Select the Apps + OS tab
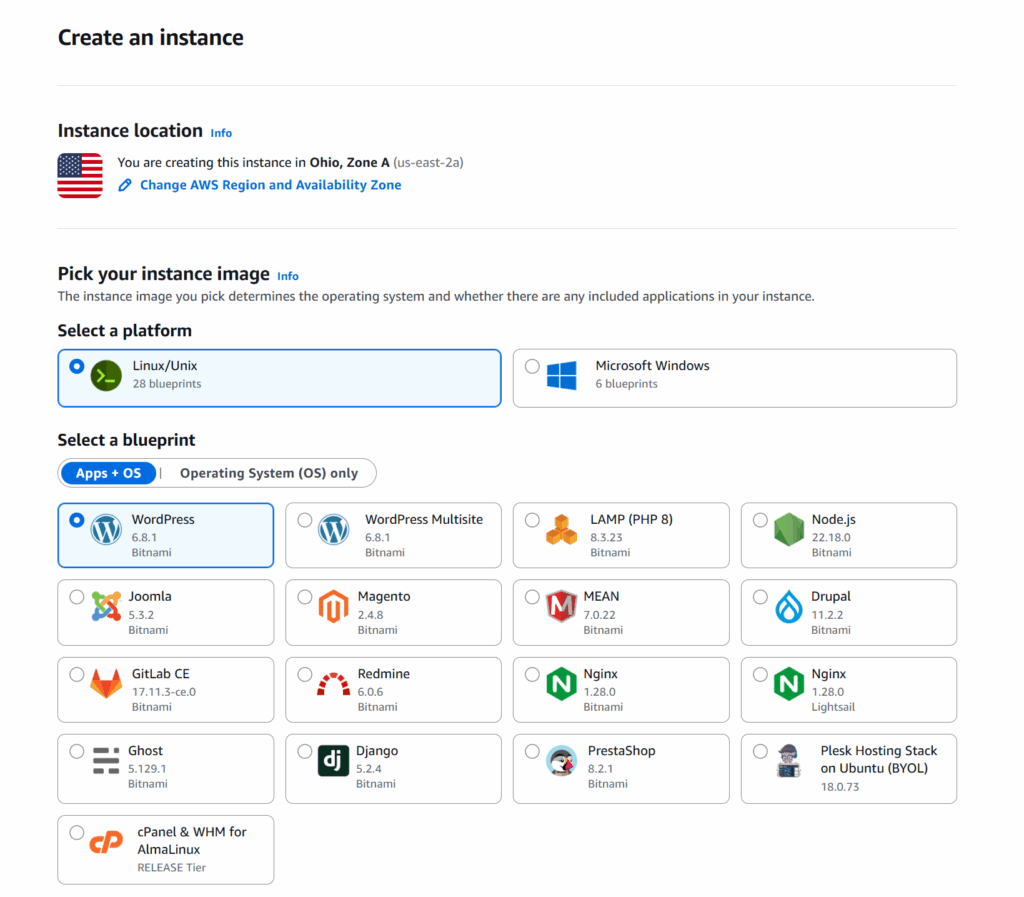 tap(108, 473)
